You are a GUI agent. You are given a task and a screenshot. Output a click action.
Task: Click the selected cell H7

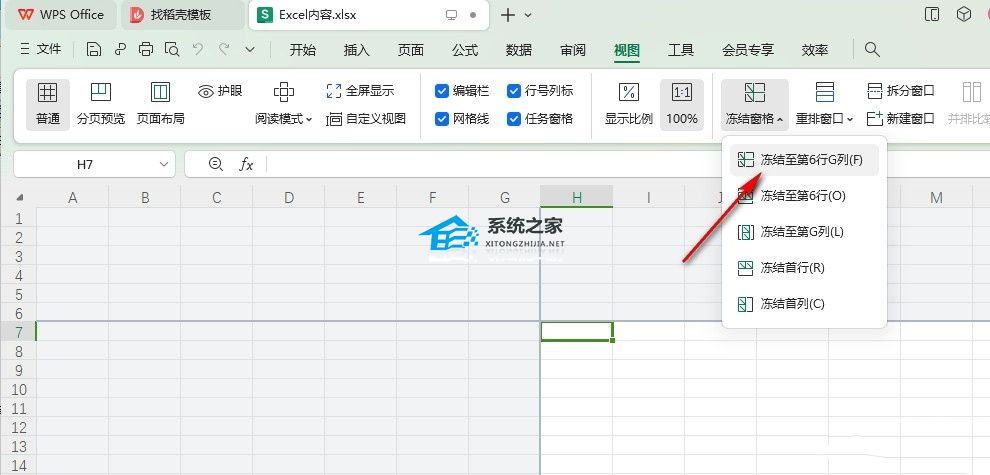(x=576, y=332)
